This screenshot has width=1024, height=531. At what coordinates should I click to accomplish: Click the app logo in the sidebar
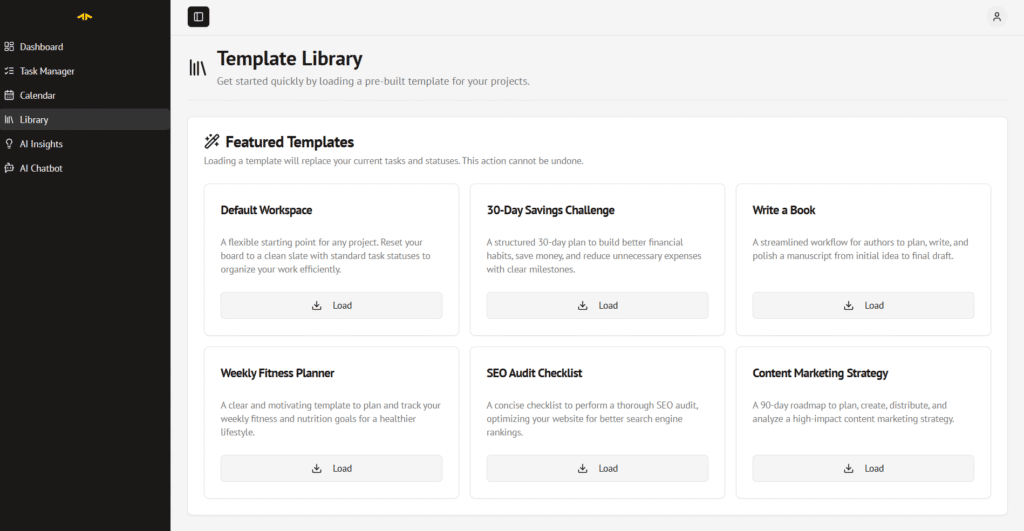pyautogui.click(x=85, y=16)
